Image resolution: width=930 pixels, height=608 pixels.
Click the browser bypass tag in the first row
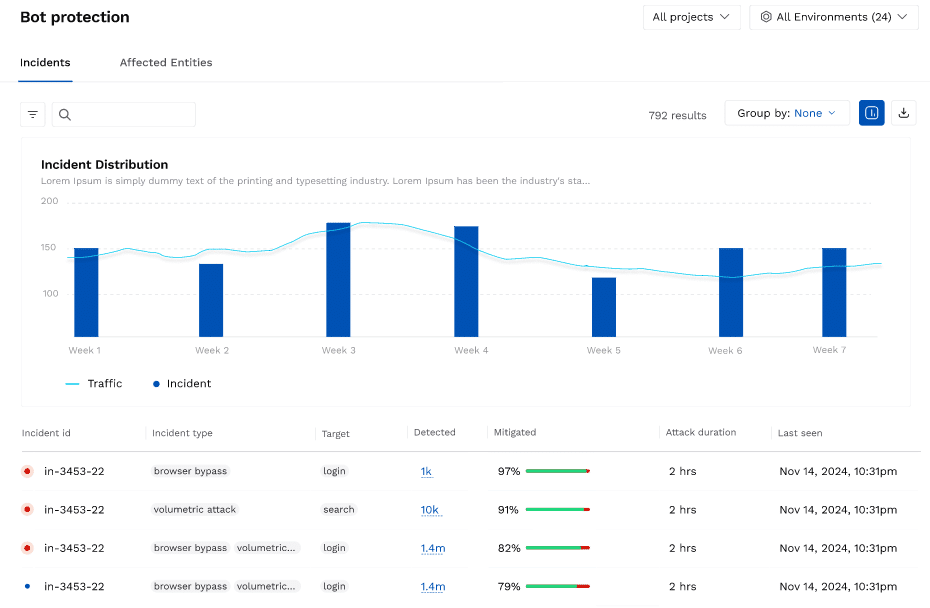(190, 471)
